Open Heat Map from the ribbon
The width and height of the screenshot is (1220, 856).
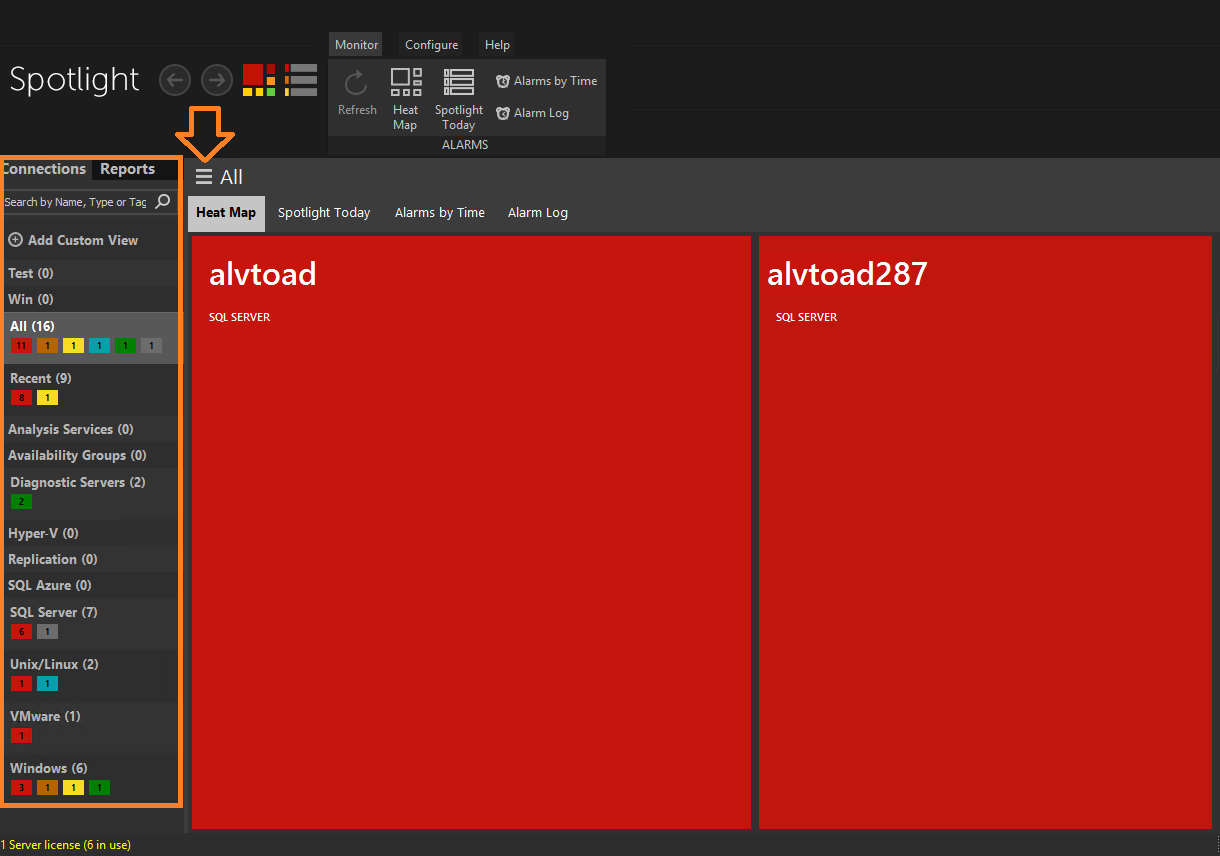point(405,99)
